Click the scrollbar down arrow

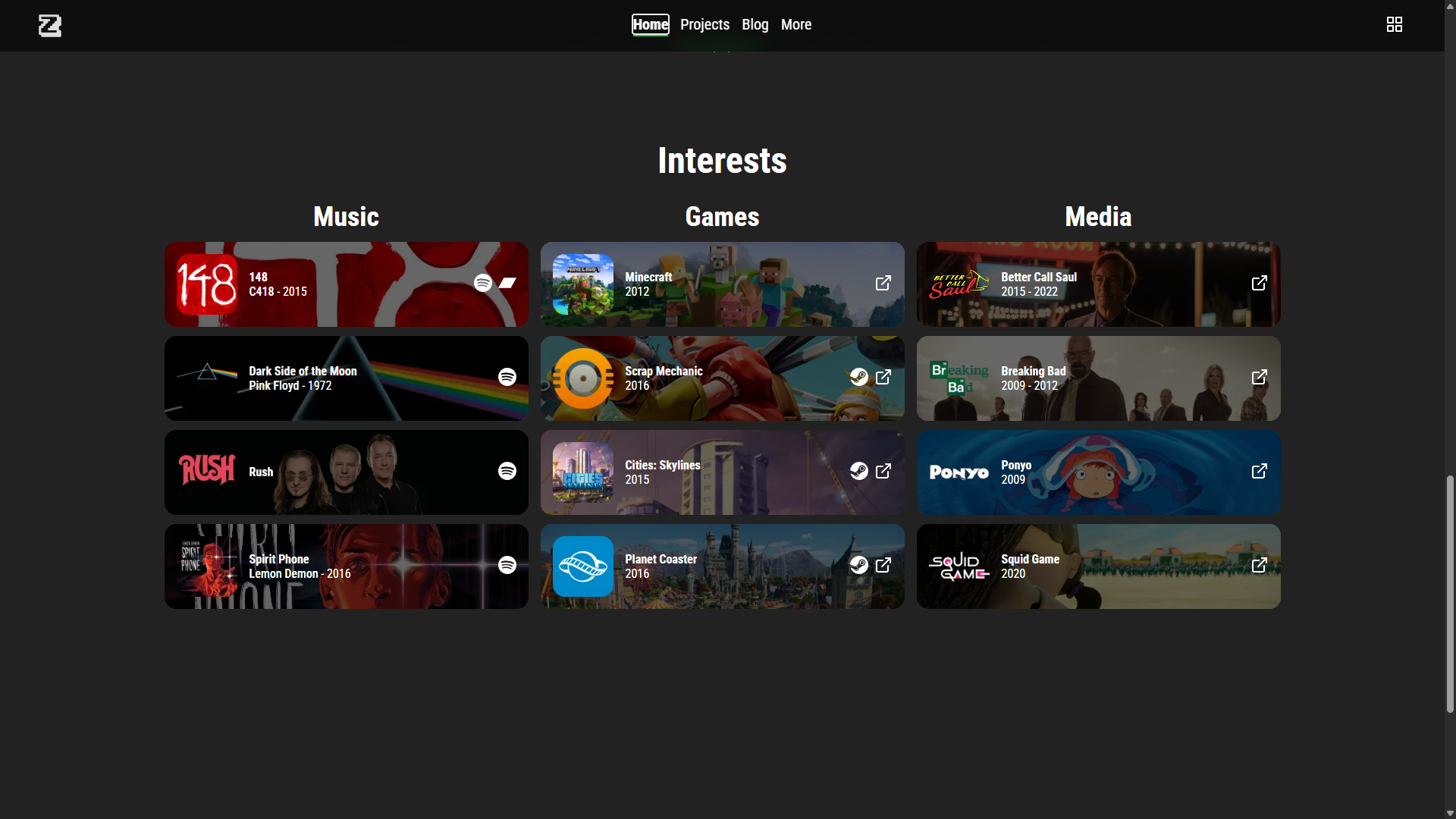[x=1450, y=814]
